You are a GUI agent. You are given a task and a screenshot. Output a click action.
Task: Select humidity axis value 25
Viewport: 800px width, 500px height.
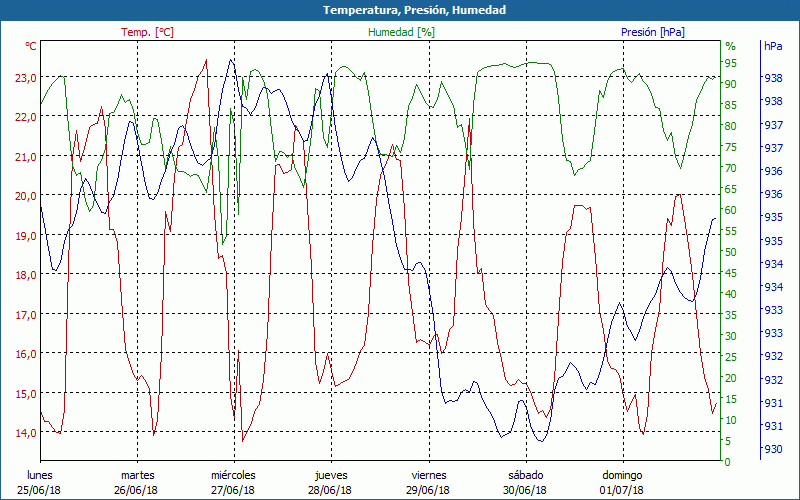point(731,357)
